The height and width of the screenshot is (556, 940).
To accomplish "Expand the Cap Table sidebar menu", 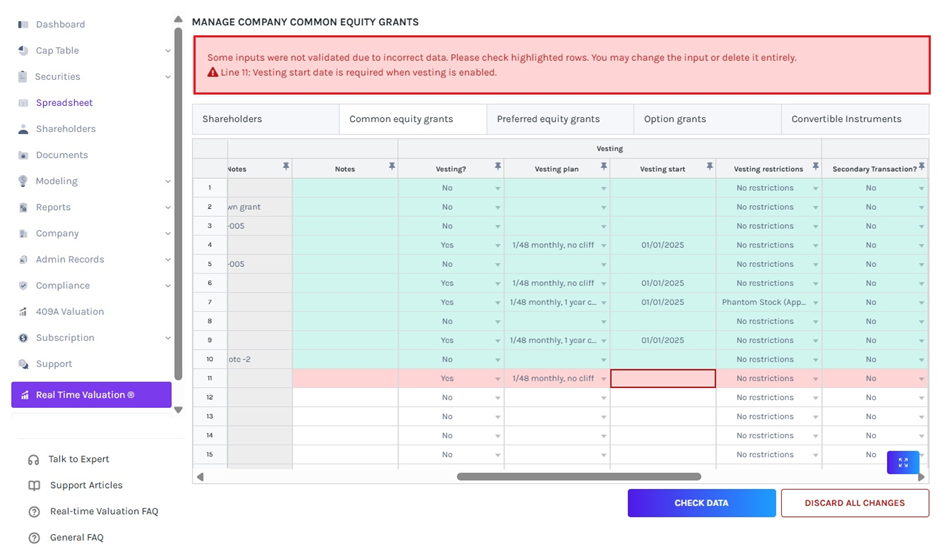I will [167, 51].
